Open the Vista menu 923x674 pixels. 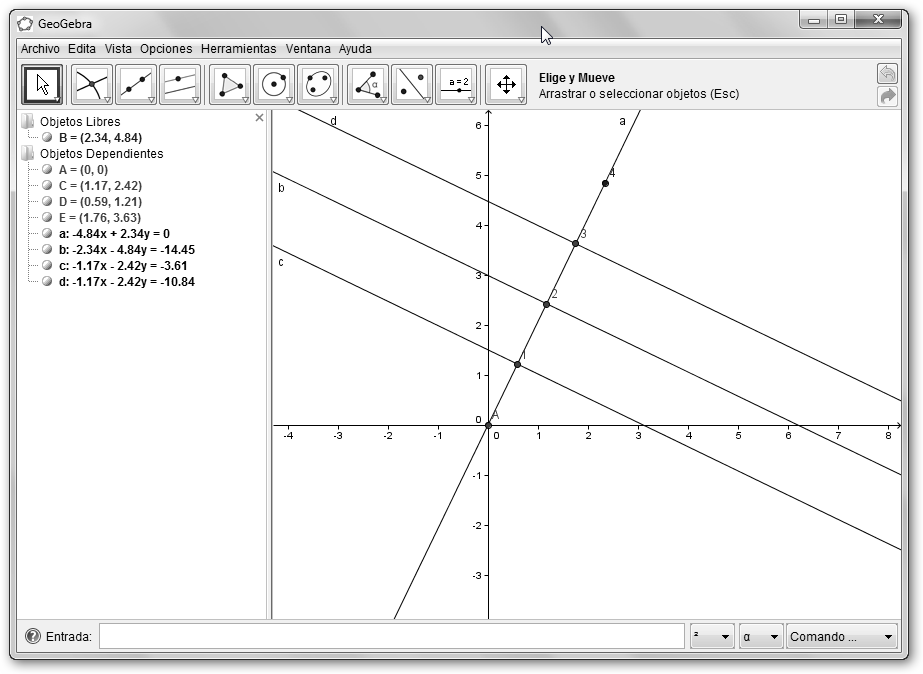[118, 48]
